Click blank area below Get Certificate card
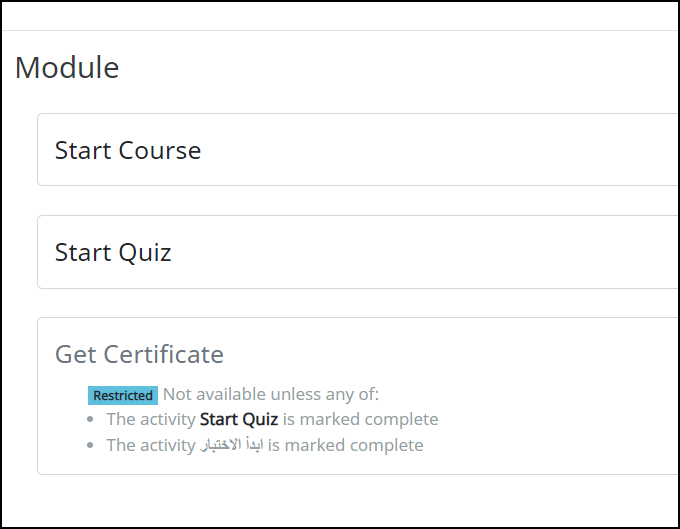The height and width of the screenshot is (529, 680). tap(340, 501)
